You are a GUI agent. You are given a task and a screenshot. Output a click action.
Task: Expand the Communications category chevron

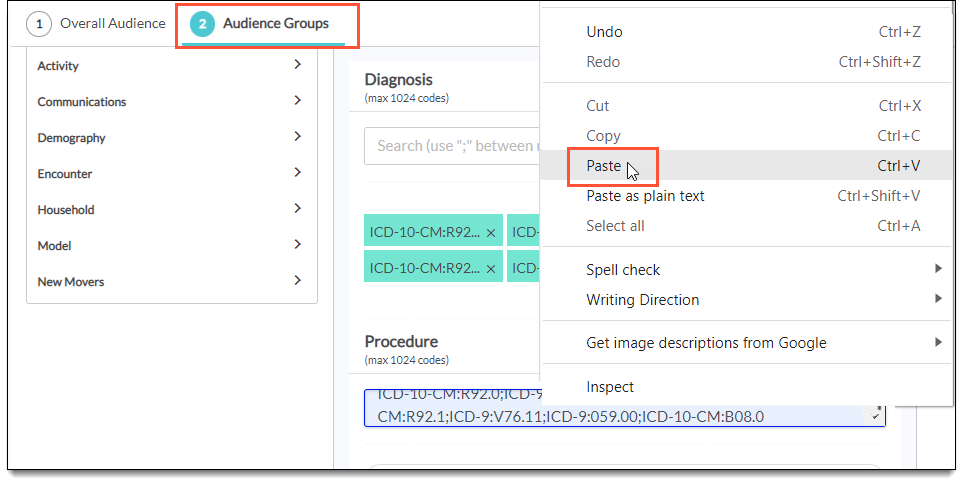(297, 101)
